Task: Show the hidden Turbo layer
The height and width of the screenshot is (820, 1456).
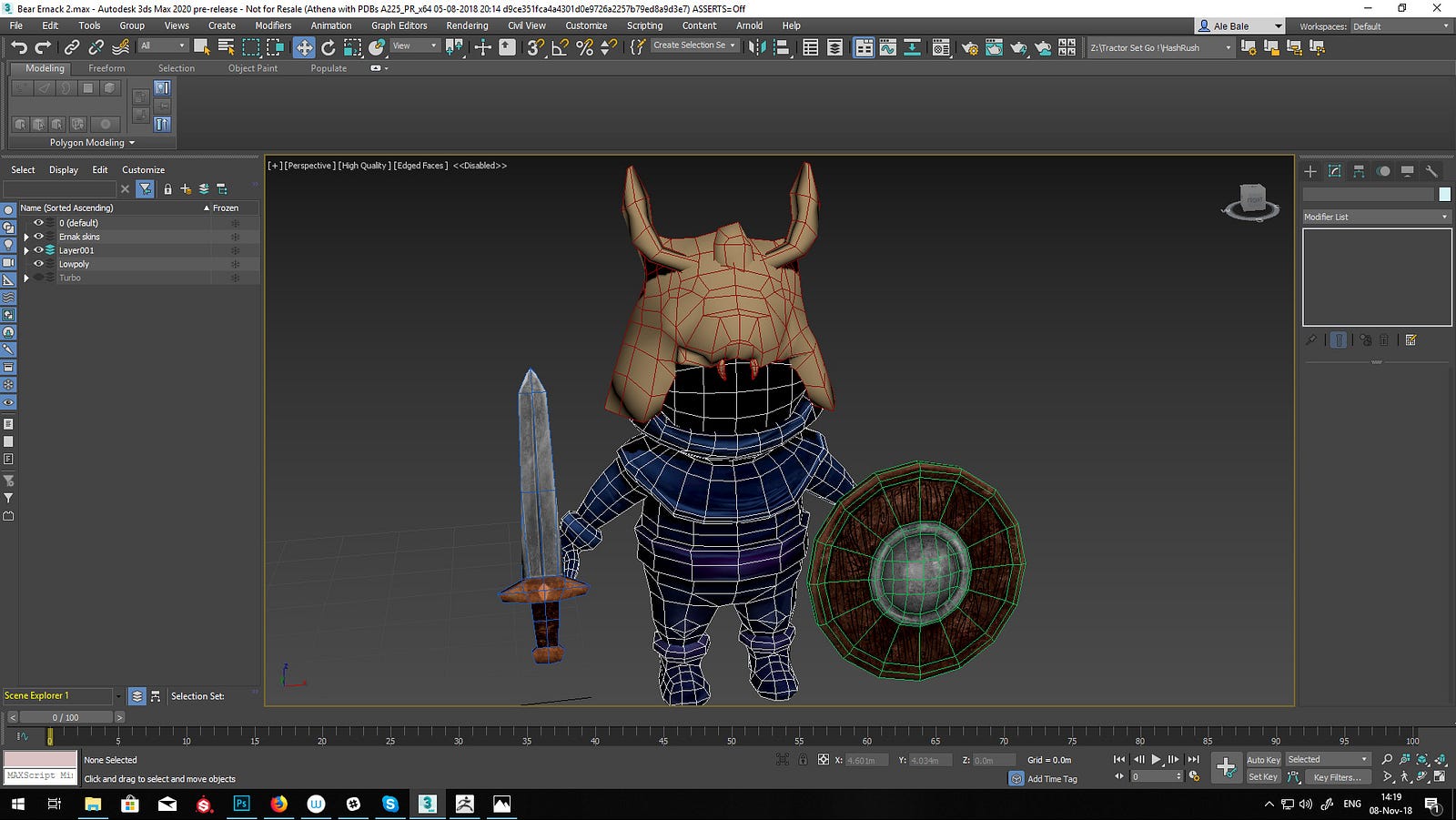Action: tap(39, 278)
